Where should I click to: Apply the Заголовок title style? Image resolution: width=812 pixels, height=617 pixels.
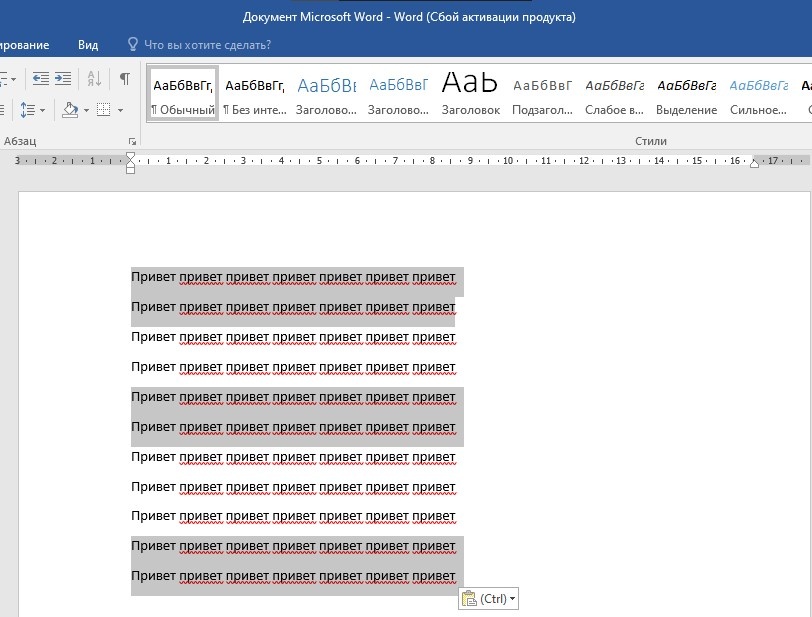(470, 94)
